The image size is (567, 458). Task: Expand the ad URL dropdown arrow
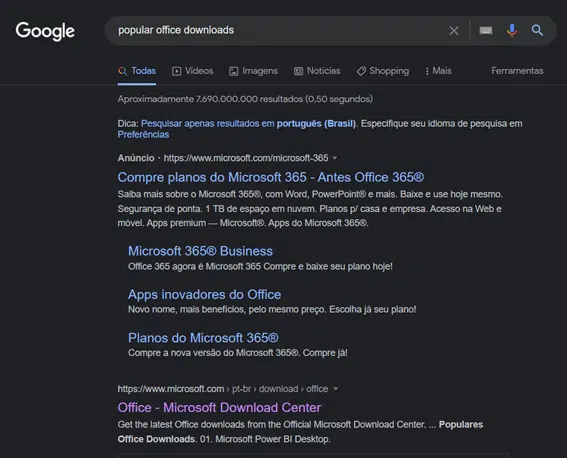(335, 158)
